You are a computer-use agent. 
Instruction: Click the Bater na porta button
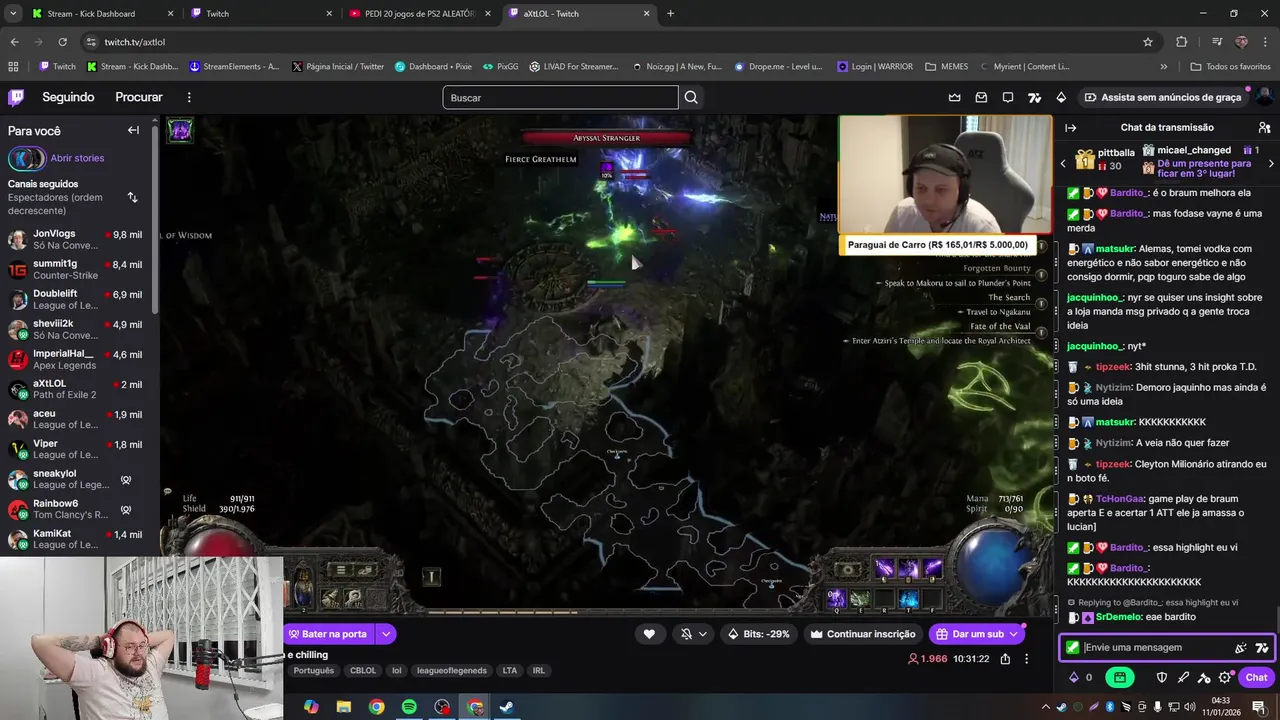pyautogui.click(x=328, y=634)
